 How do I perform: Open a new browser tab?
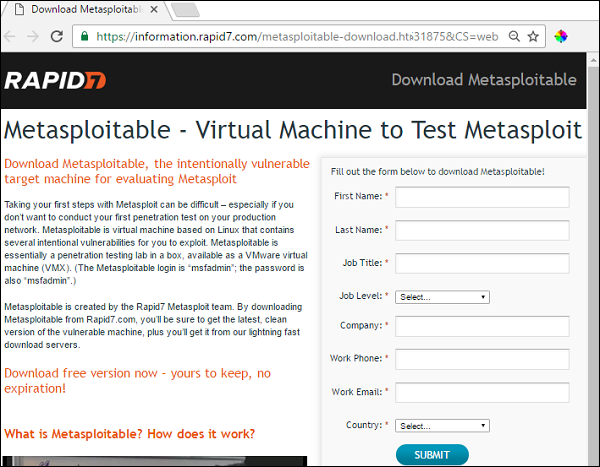[x=185, y=10]
